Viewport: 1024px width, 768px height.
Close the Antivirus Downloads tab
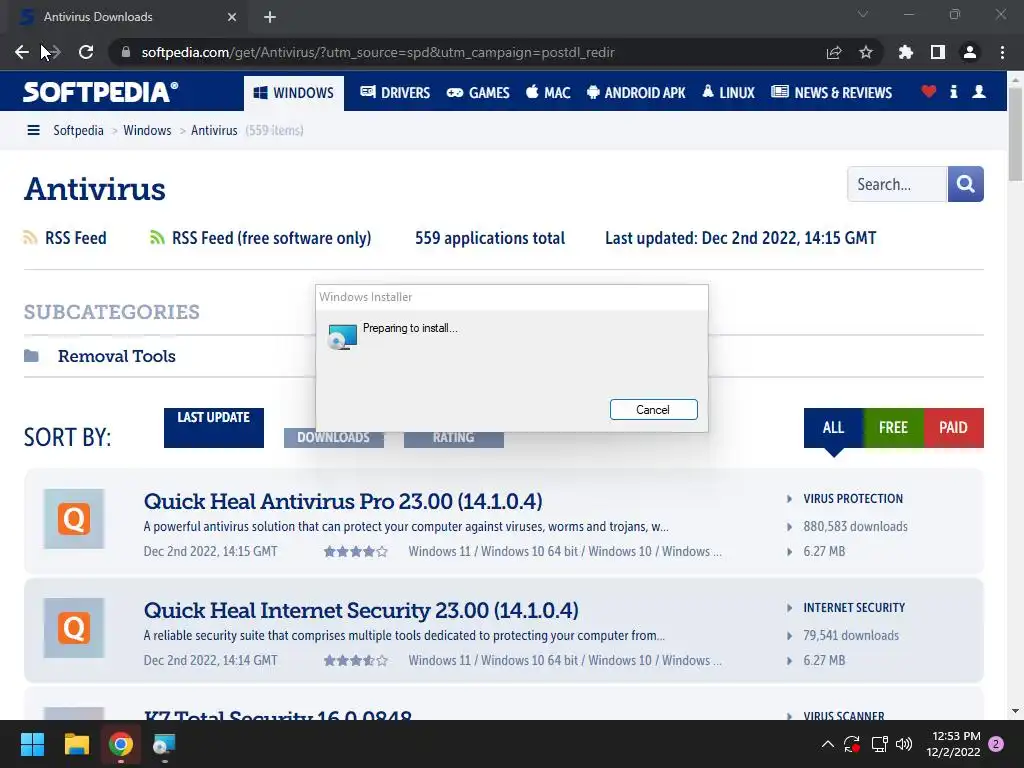[232, 17]
